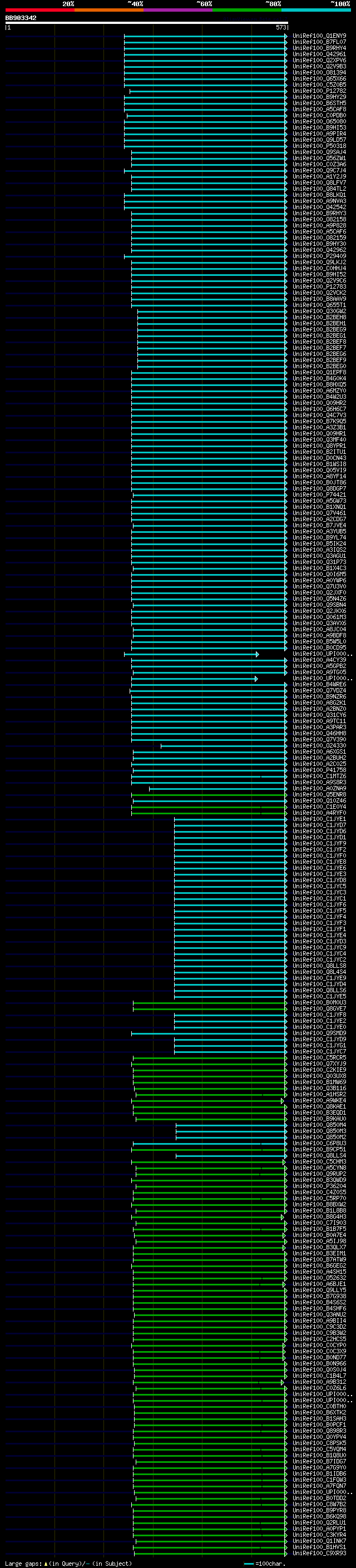The width and height of the screenshot is (356, 1568).
Task: Select hit UniRef100_Q5ENR8
Action: pos(319,794)
